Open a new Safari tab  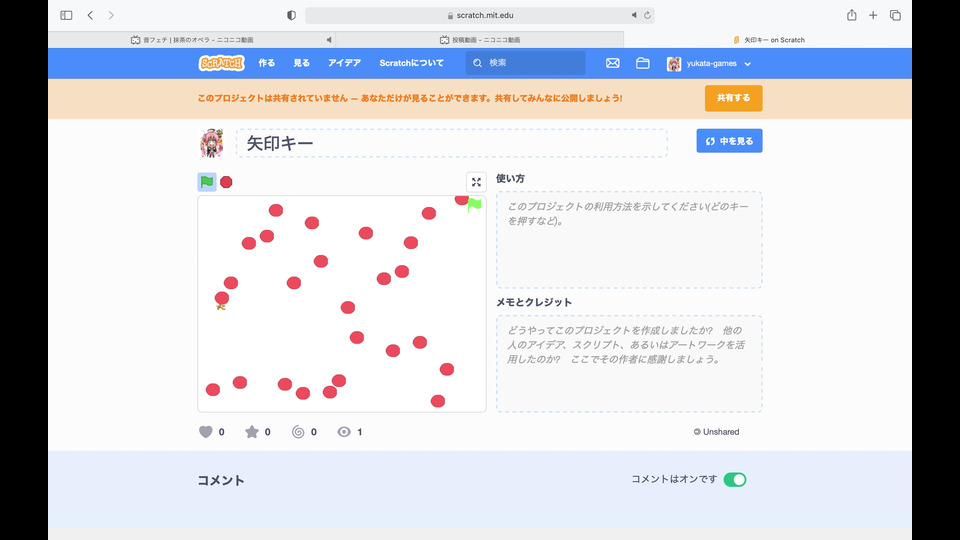point(873,15)
